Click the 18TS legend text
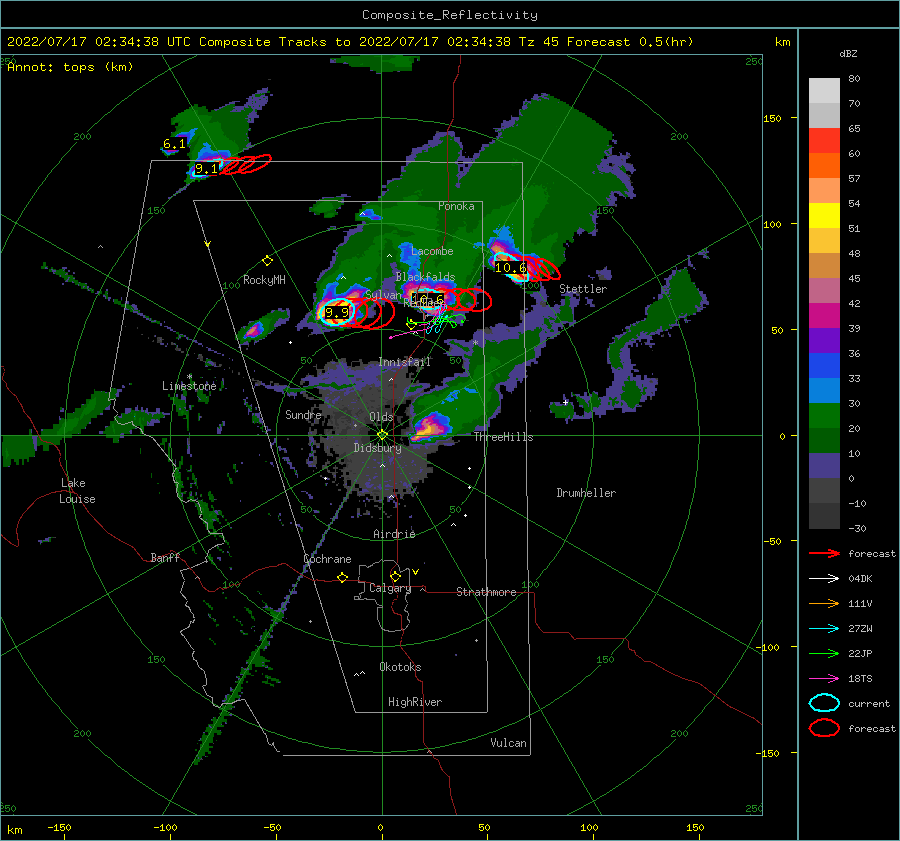The image size is (900, 841). [x=860, y=679]
